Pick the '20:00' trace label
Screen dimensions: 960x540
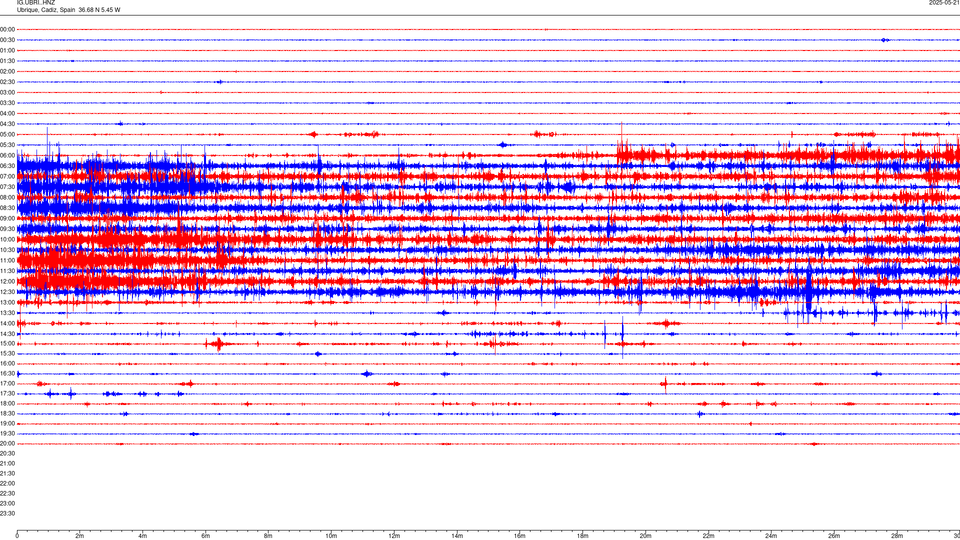point(7,444)
